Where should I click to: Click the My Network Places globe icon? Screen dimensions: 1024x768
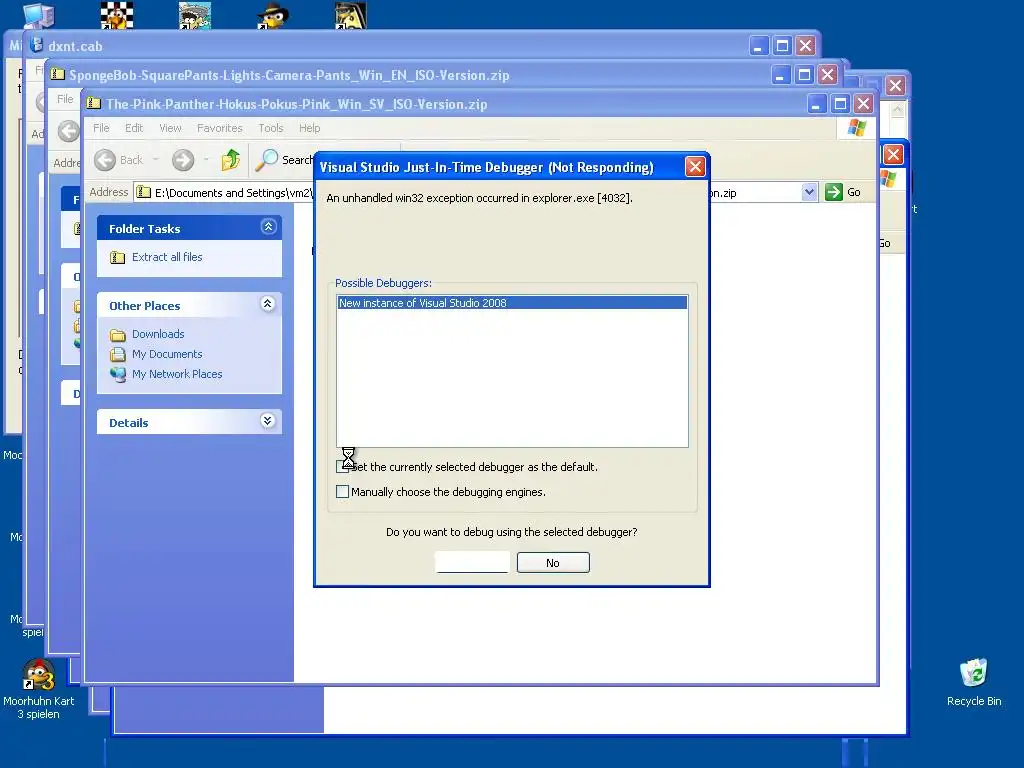[x=118, y=375]
